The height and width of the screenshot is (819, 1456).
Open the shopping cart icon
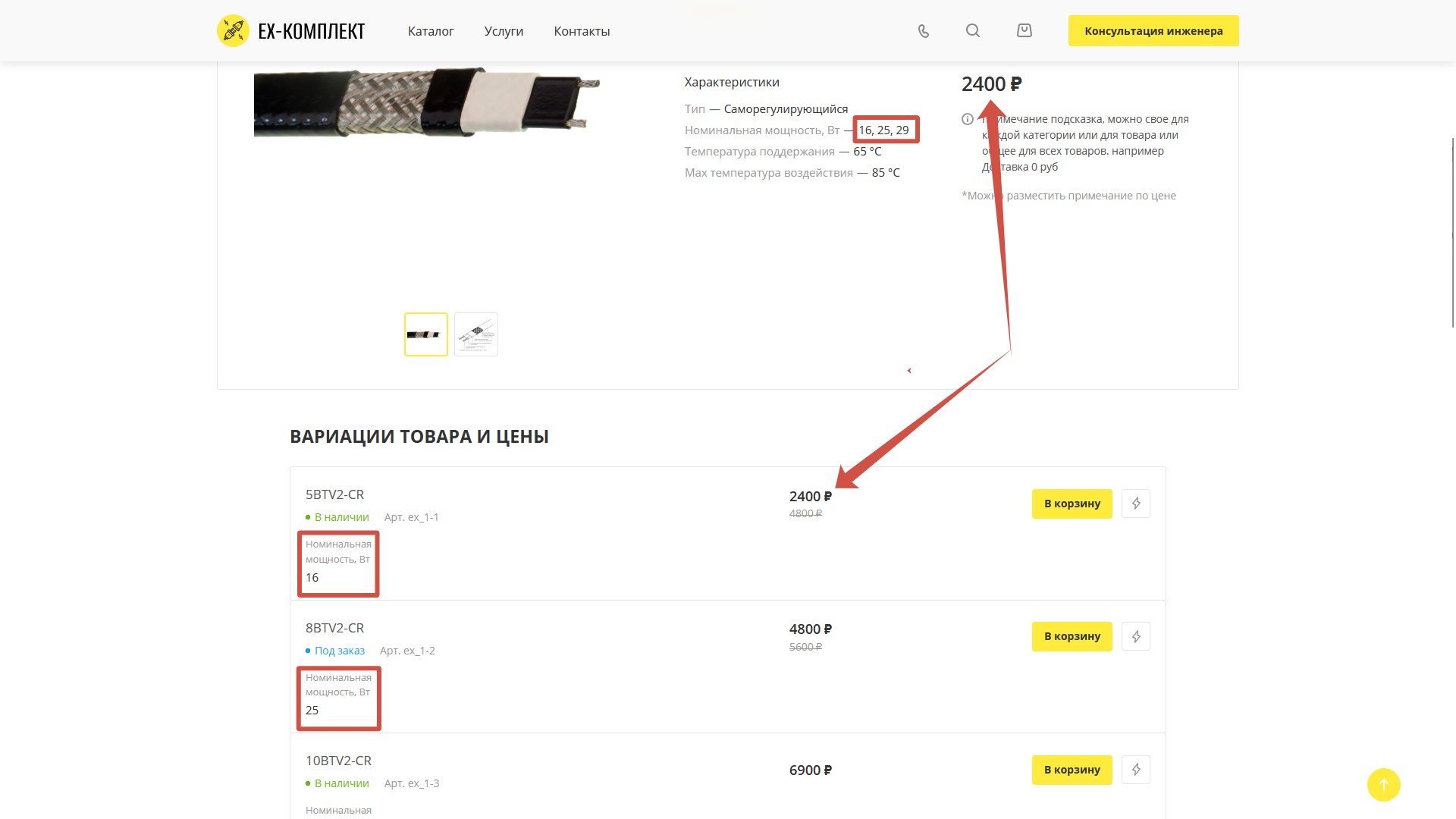click(x=1024, y=31)
